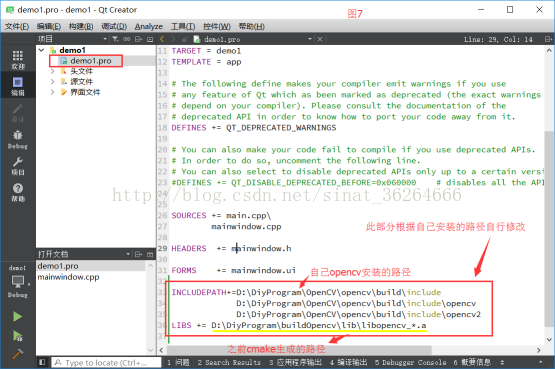Select the 头文件 folder label in the tree
The height and width of the screenshot is (369, 555).
click(82, 71)
